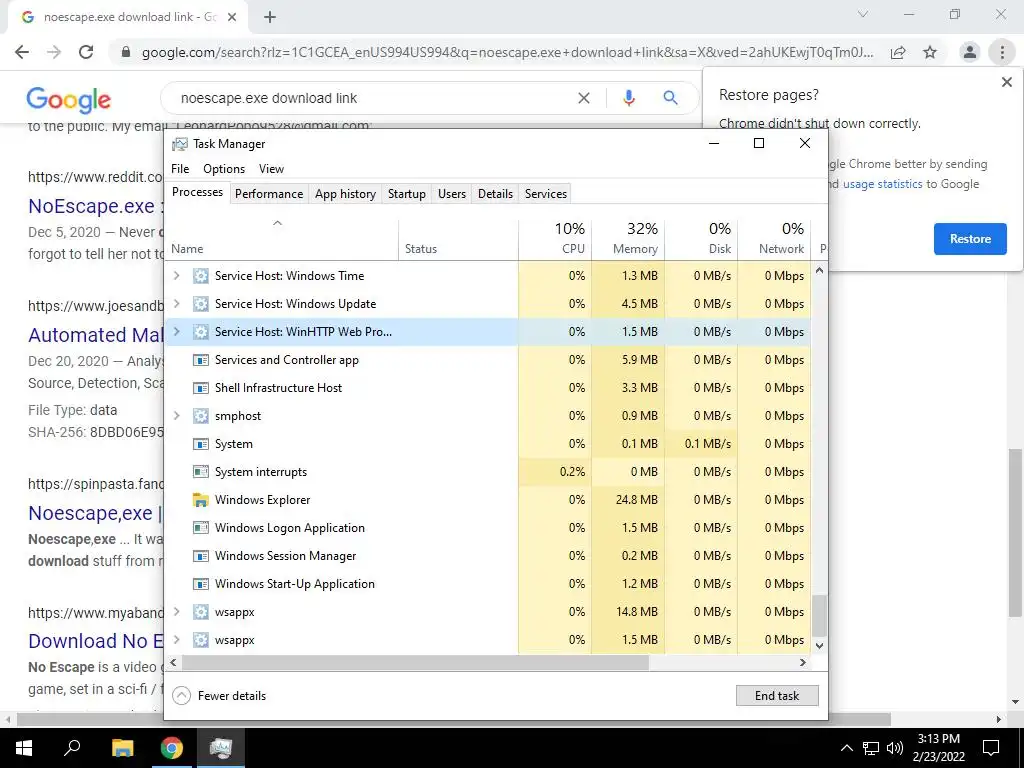Open the Chrome share page icon
This screenshot has height=768, width=1024.
tap(898, 52)
